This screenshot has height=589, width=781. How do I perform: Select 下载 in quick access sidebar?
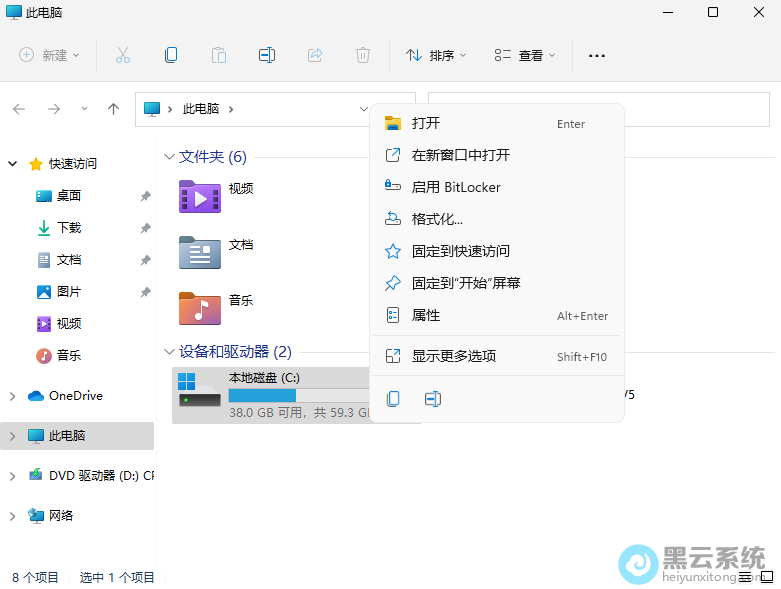[68, 228]
